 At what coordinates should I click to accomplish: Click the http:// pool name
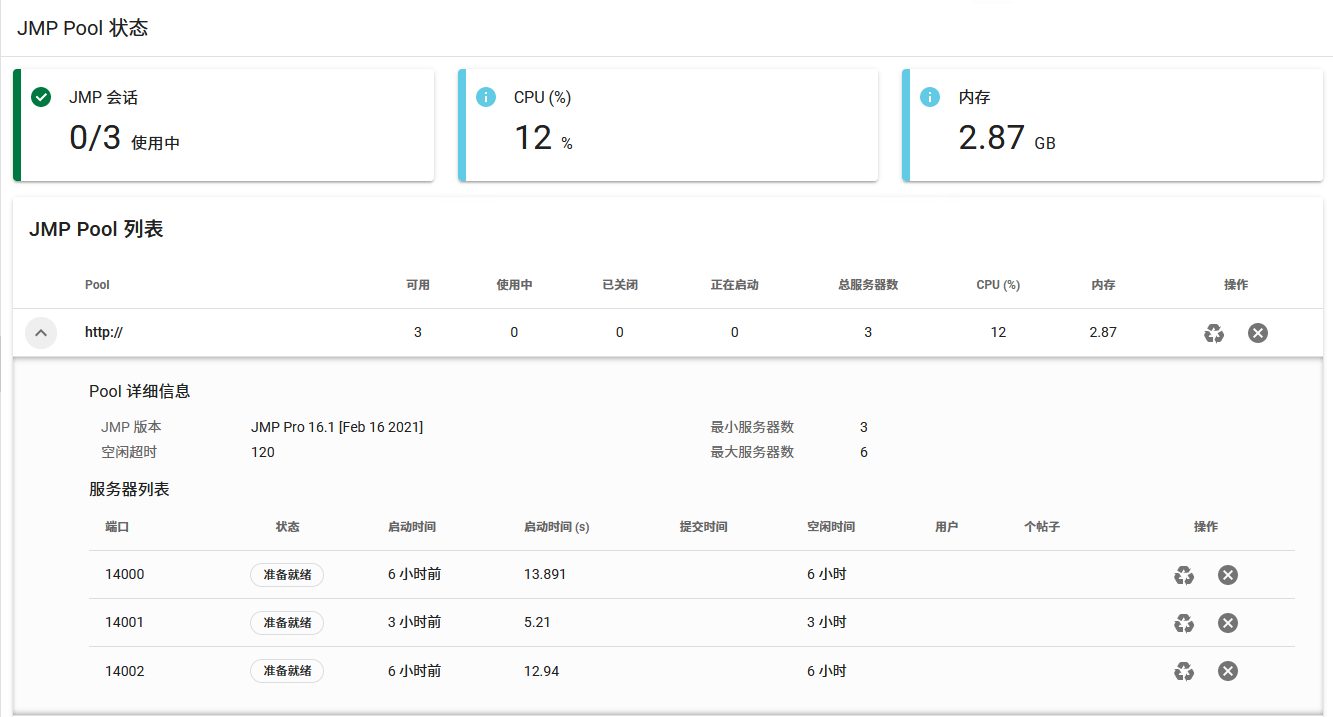[x=103, y=333]
